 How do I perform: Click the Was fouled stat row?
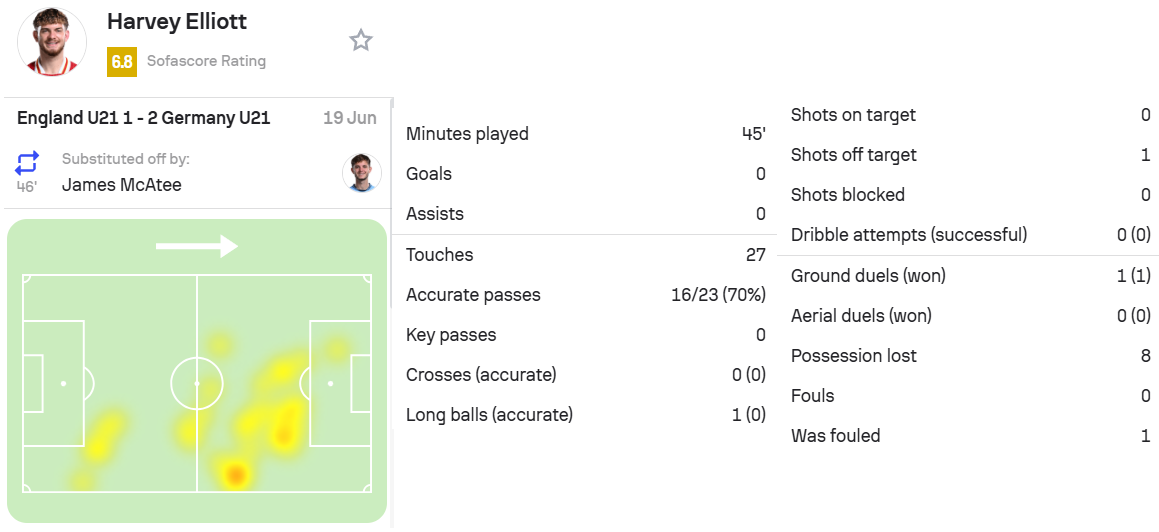tap(971, 435)
